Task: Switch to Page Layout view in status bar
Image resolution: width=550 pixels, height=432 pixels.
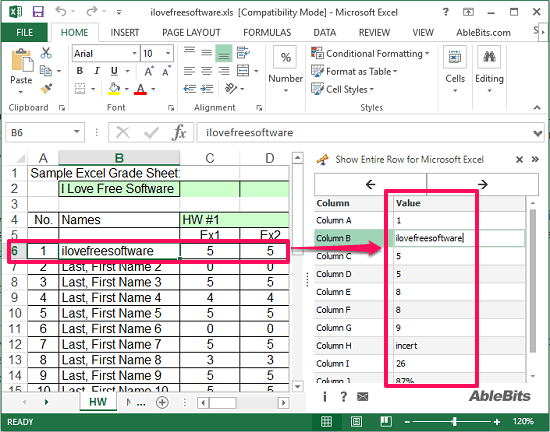Action: (356, 421)
